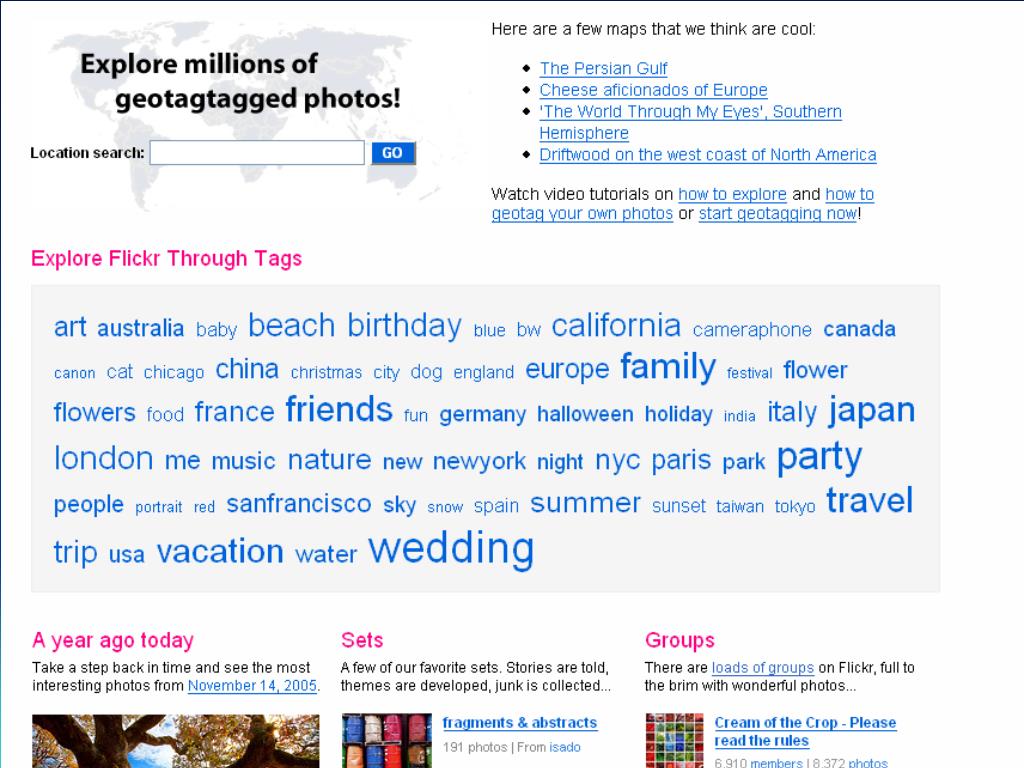
Task: Select the 'portrait' tag
Action: 159,507
